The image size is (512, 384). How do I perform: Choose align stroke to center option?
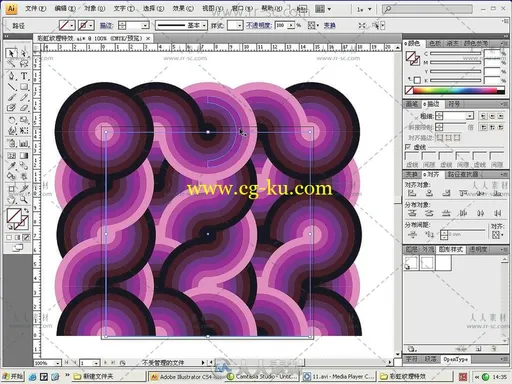[x=440, y=137]
